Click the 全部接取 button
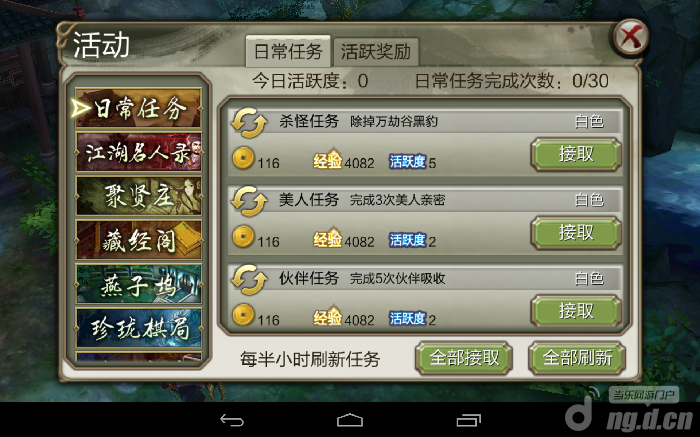Screen dimensions: 700x437 click(464, 358)
